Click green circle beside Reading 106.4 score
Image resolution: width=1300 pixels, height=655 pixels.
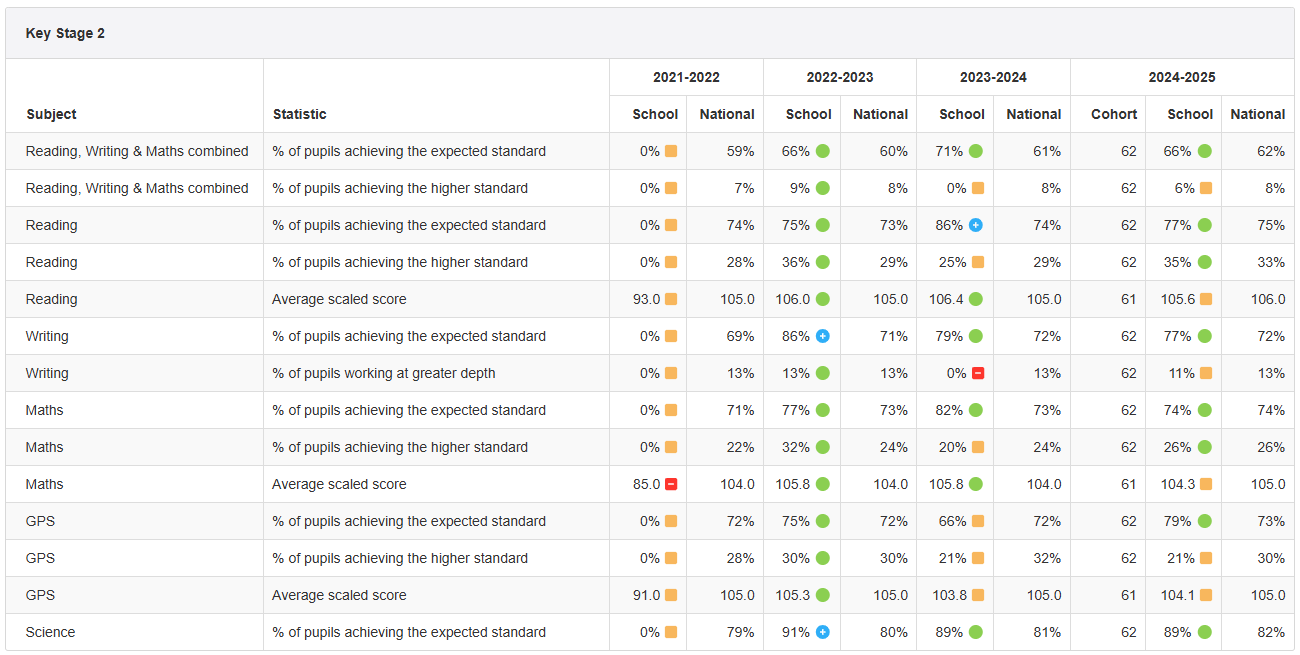976,300
